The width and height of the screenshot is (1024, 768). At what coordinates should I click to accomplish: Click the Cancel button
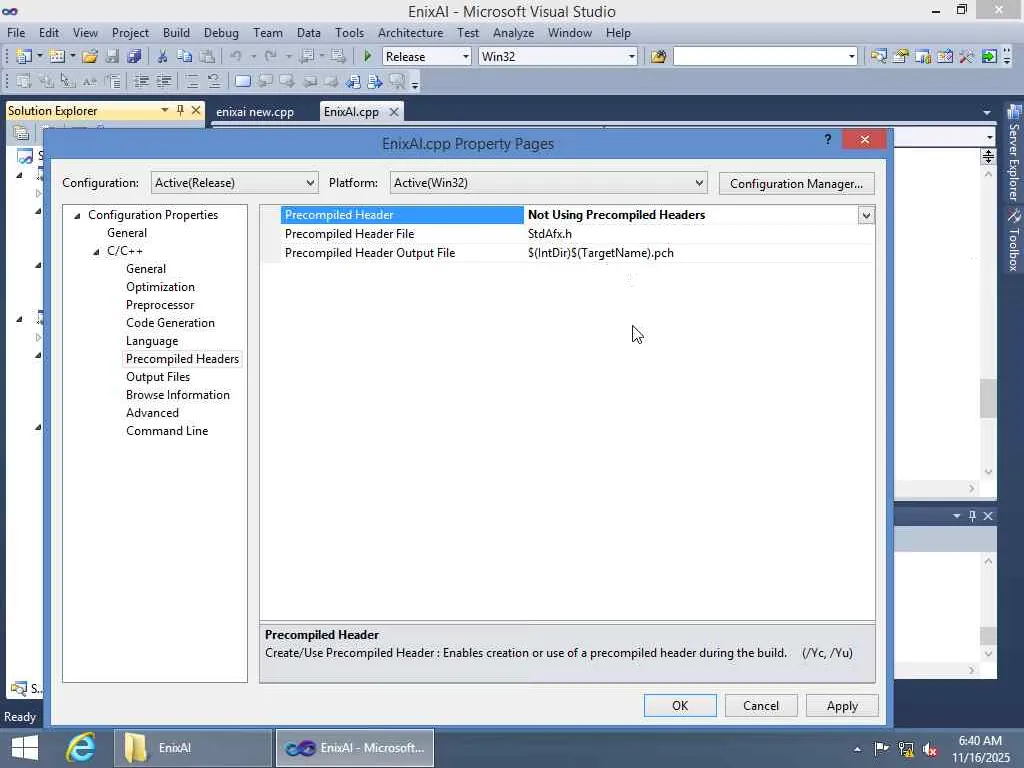click(x=761, y=705)
